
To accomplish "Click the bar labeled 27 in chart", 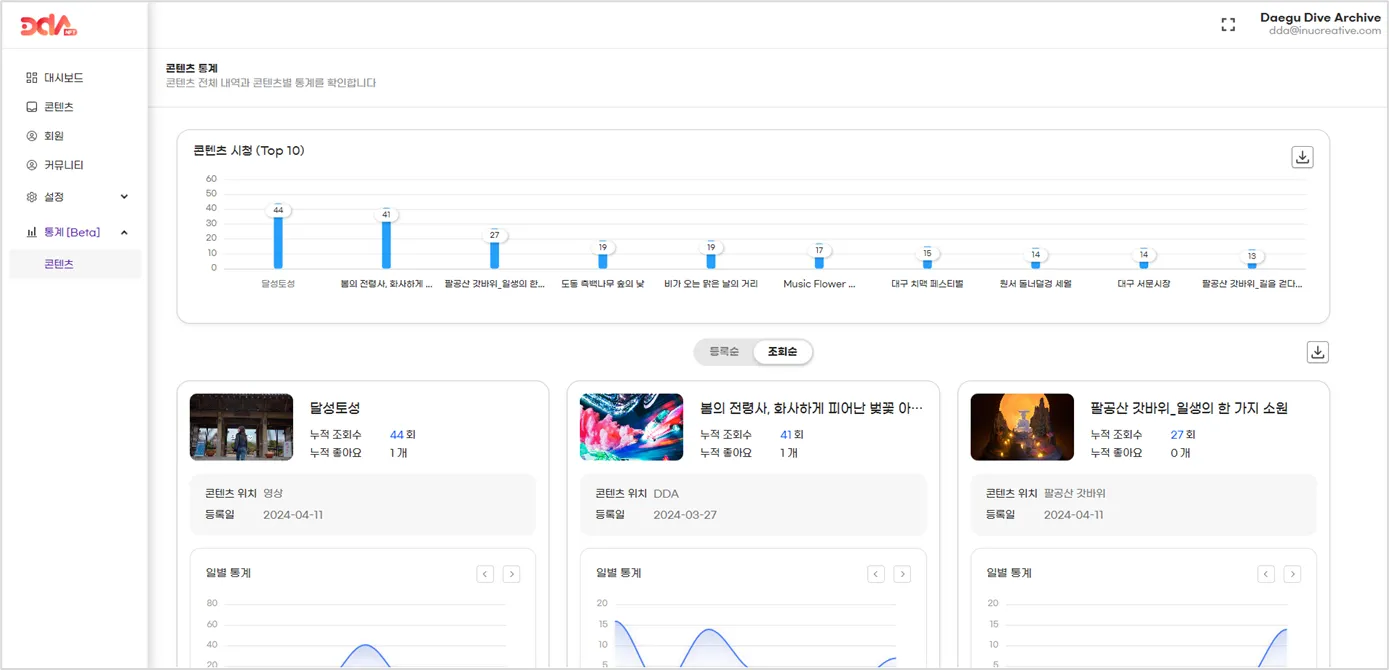I will pyautogui.click(x=494, y=255).
